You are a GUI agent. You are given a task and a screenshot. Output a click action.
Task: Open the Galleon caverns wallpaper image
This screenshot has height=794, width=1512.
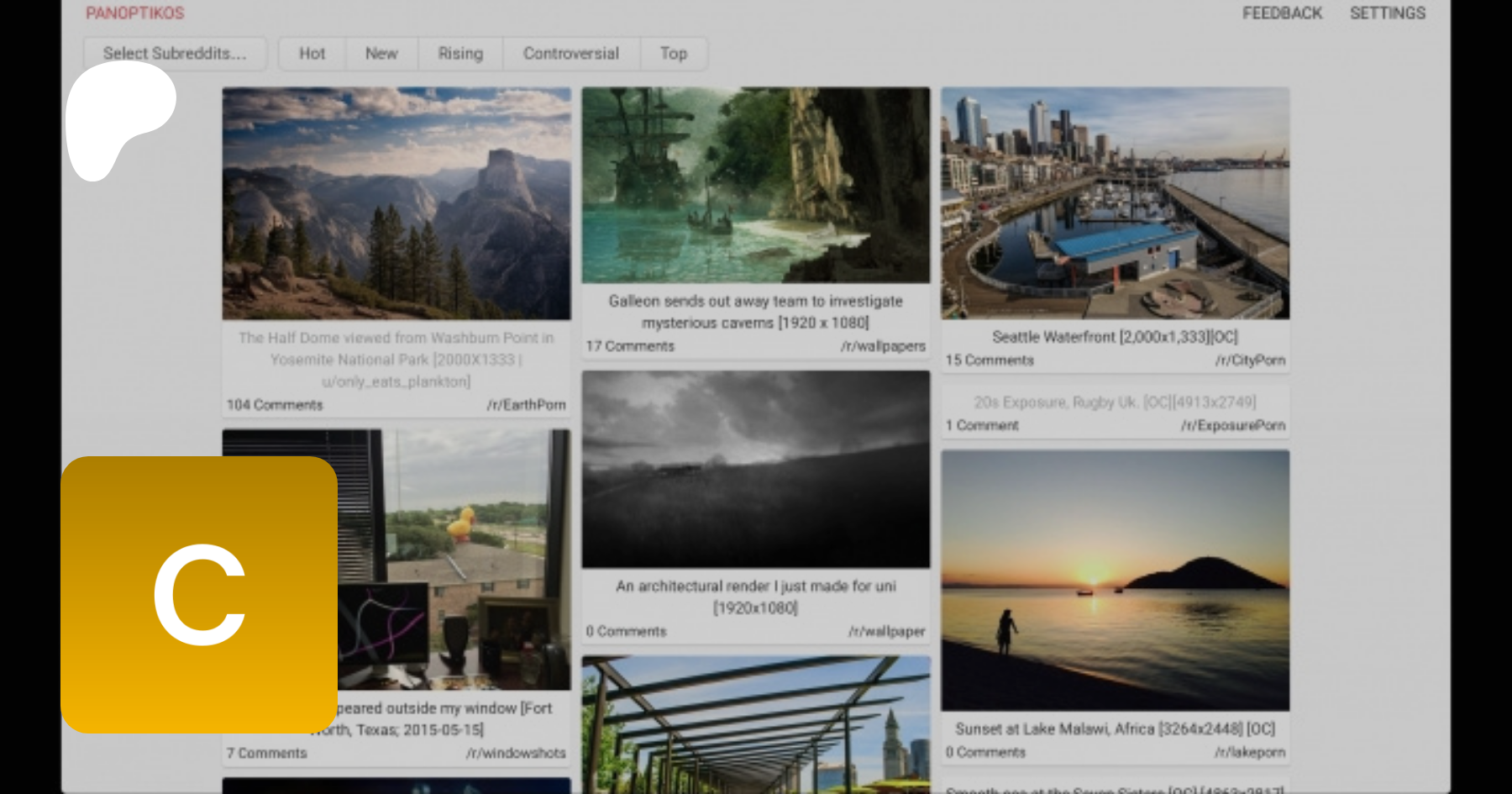(x=756, y=185)
